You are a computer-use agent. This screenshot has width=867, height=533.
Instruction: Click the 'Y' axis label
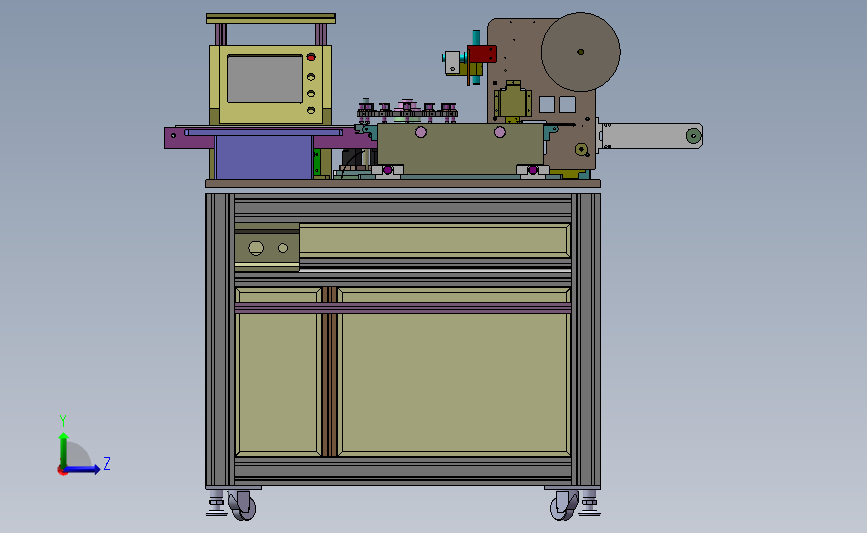[62, 421]
